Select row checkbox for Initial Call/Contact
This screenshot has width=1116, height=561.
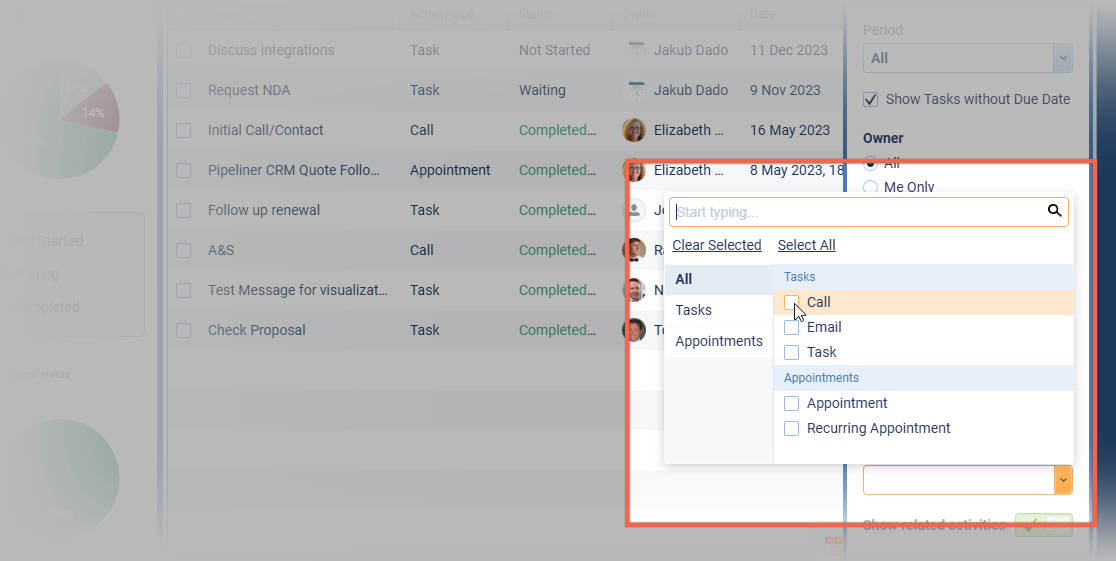coord(184,130)
